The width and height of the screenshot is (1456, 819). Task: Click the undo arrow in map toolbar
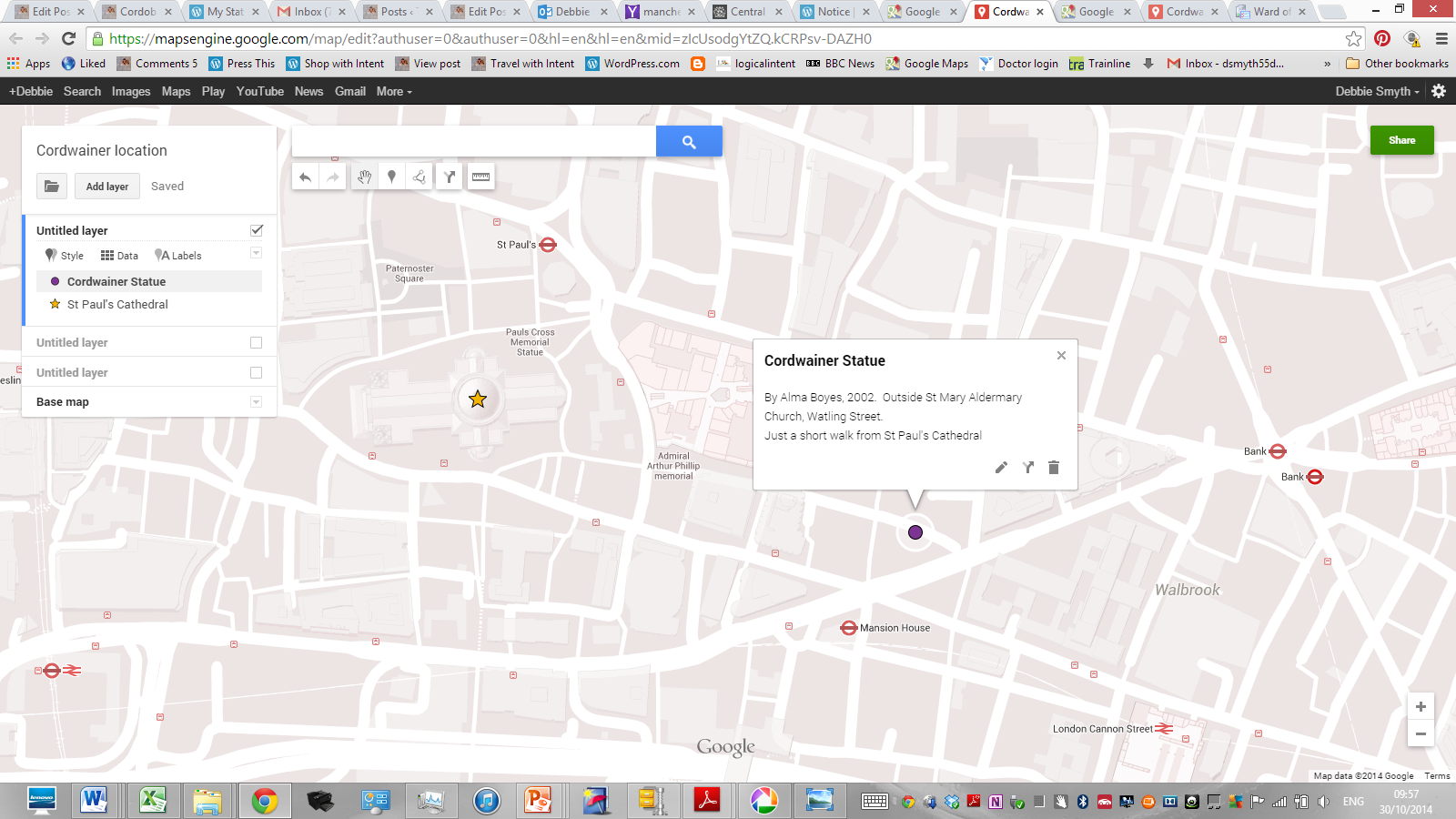(x=306, y=177)
